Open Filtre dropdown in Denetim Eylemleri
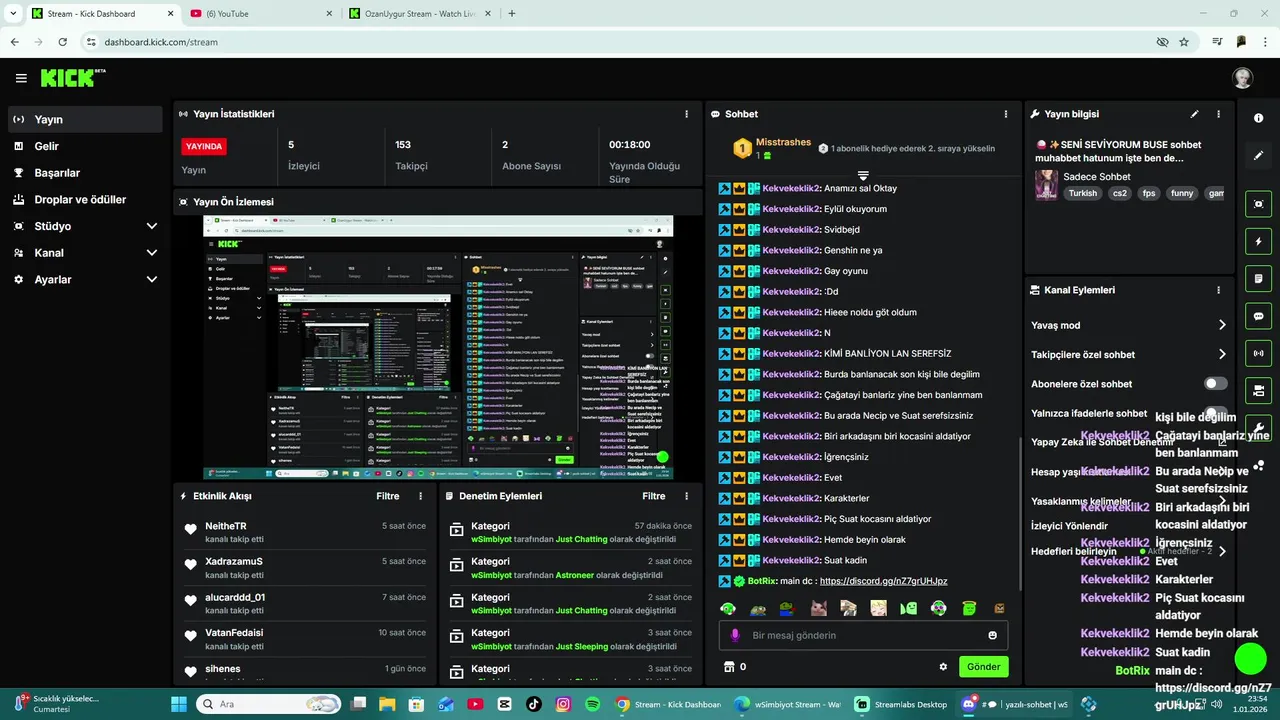Screen dimensions: 1280x720 (x=653, y=496)
